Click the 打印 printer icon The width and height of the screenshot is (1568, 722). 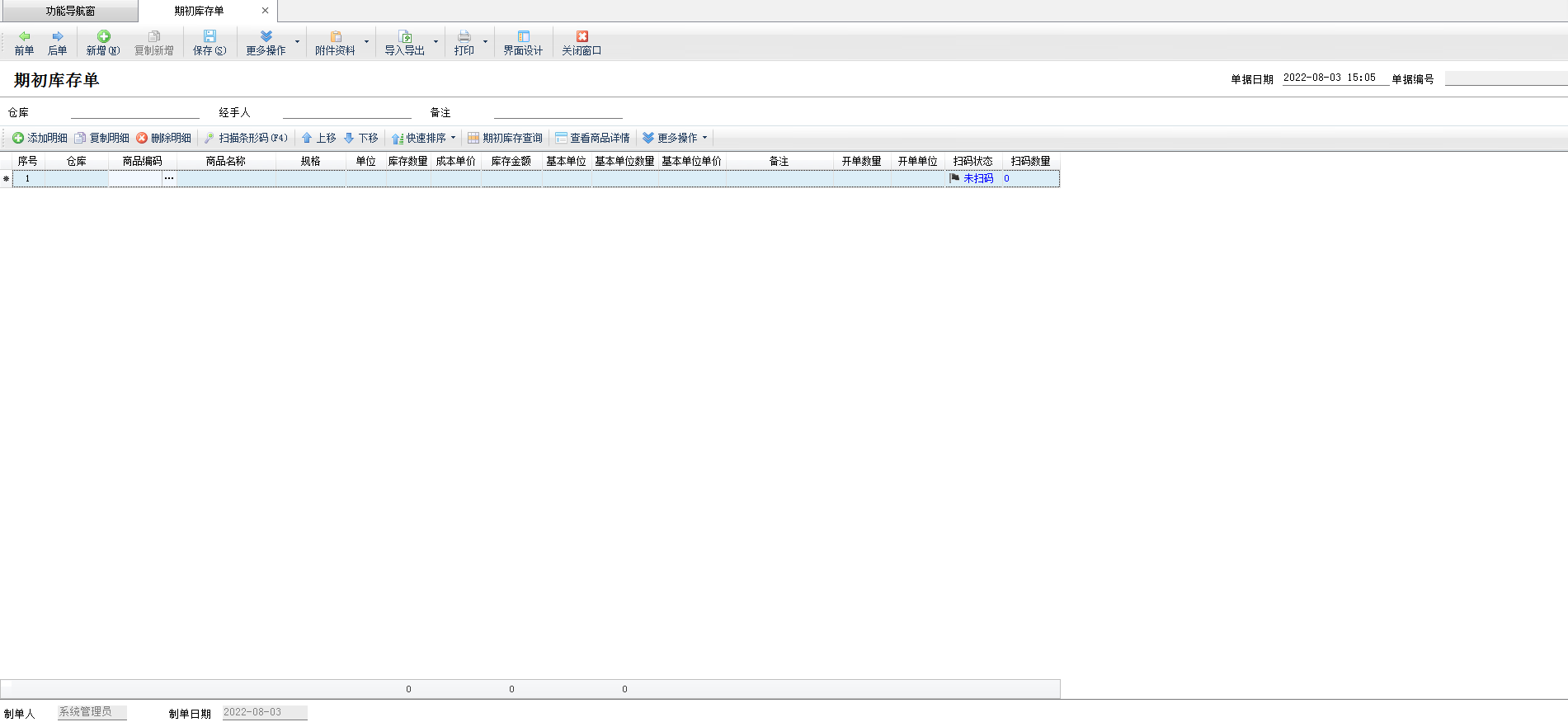(x=464, y=36)
